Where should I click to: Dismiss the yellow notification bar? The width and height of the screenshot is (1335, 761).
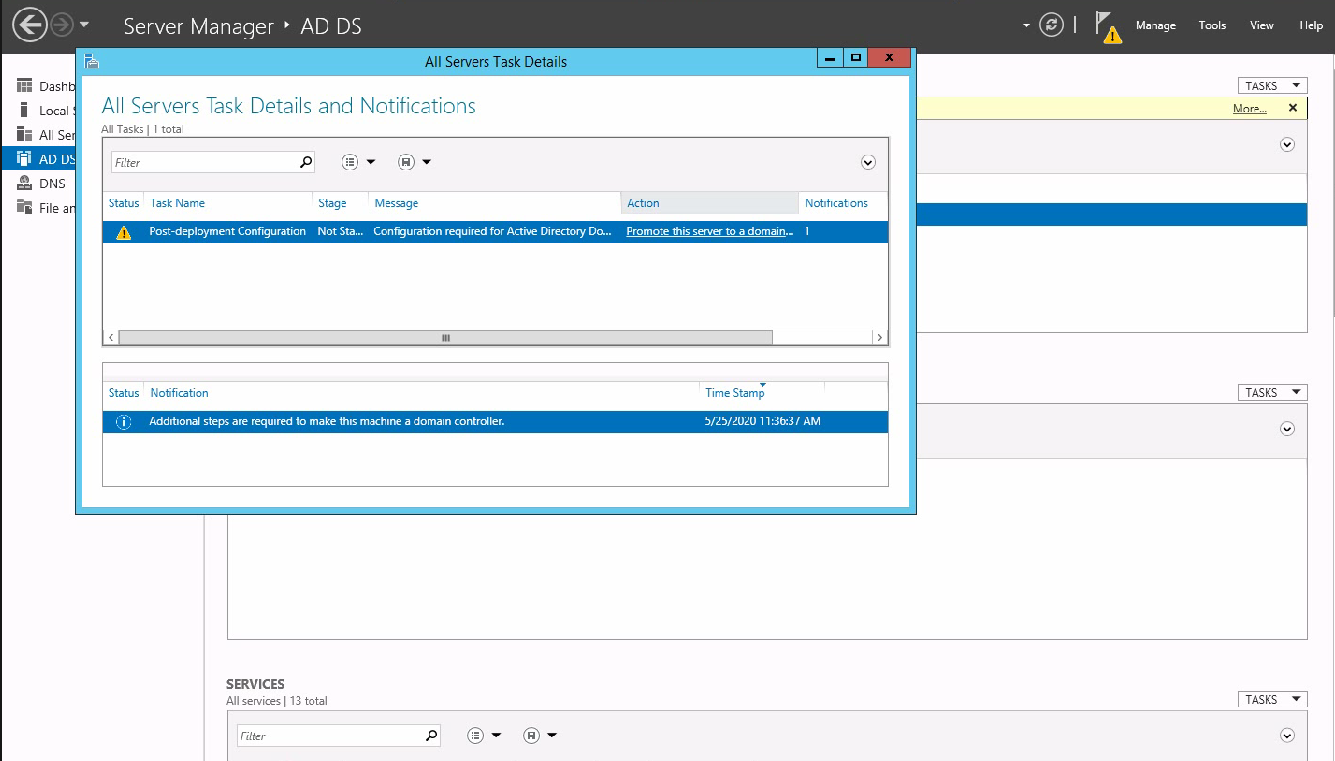pyautogui.click(x=1293, y=108)
